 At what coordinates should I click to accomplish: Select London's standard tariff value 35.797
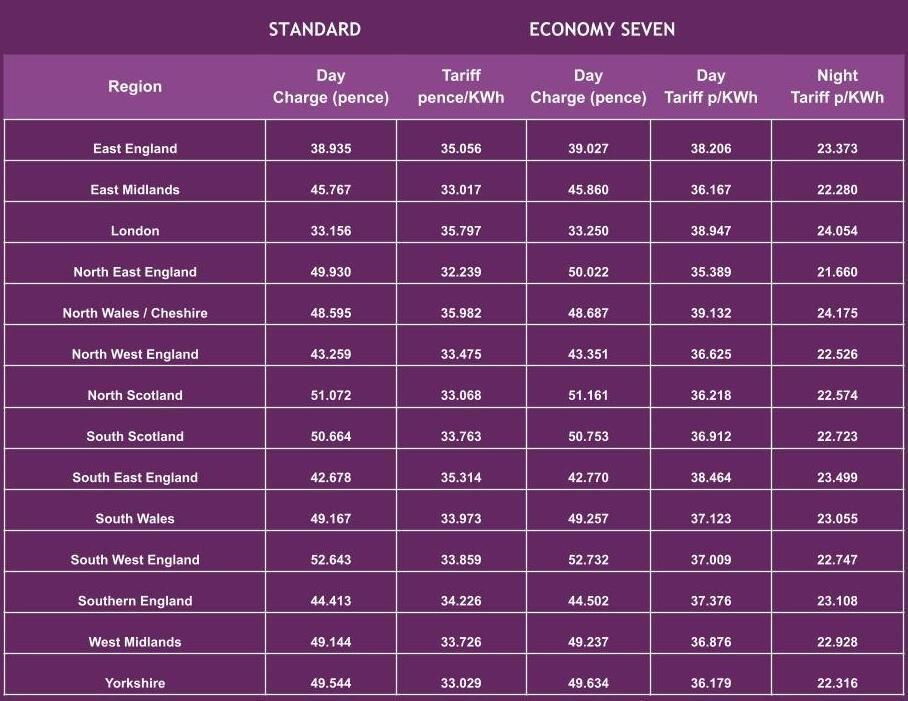click(x=461, y=231)
